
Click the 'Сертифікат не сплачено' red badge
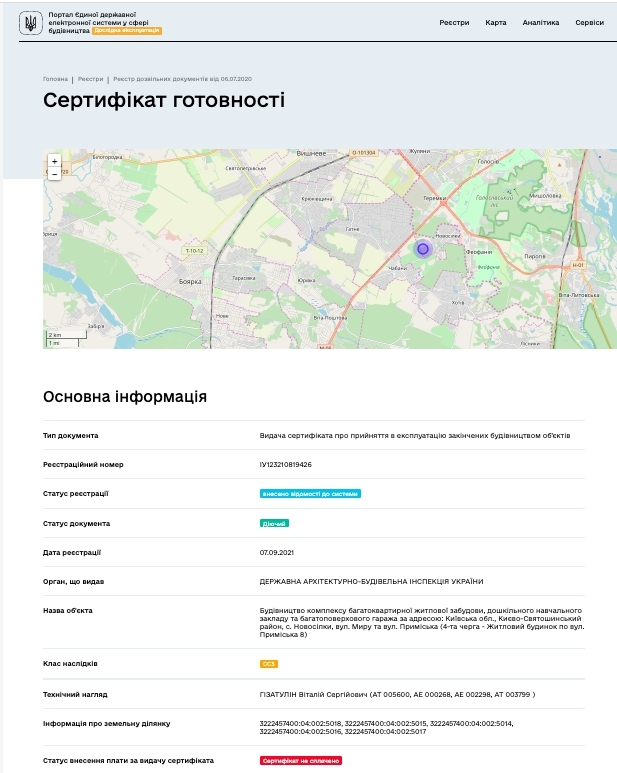[301, 761]
